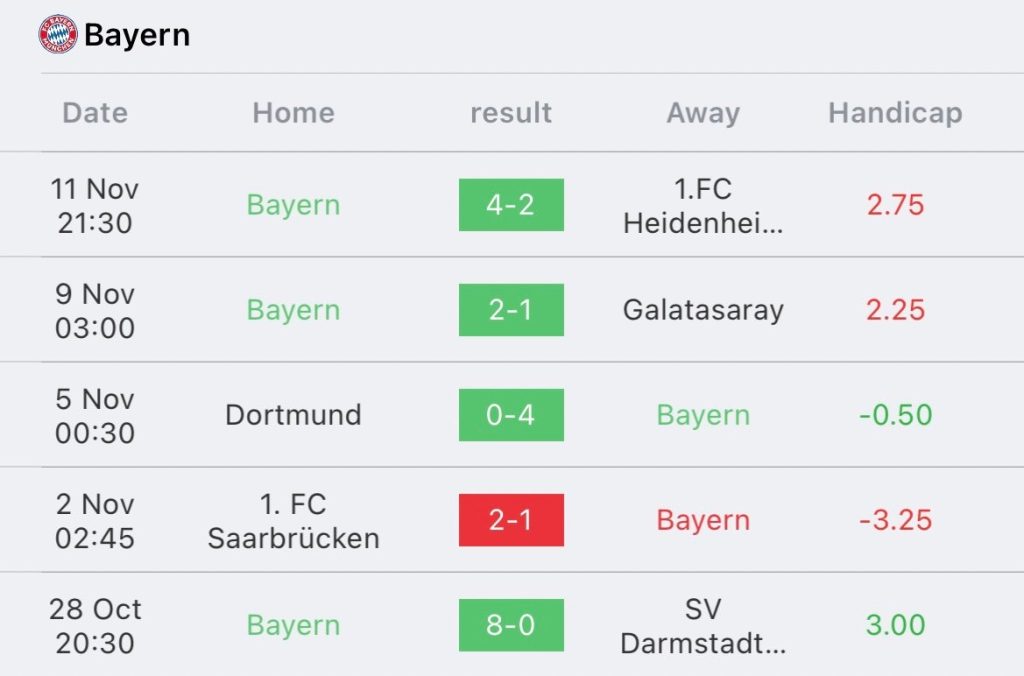Select 1. FC Saarbrücken home team

click(294, 521)
